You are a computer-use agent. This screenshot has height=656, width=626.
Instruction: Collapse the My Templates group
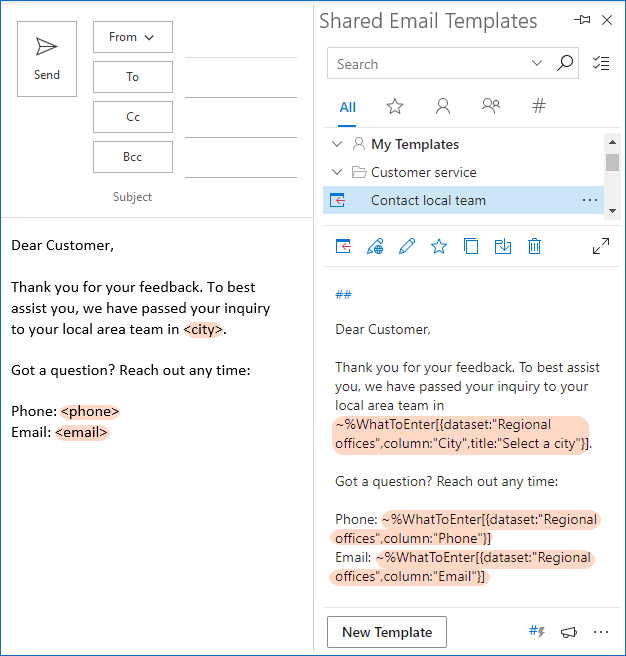pyautogui.click(x=337, y=144)
